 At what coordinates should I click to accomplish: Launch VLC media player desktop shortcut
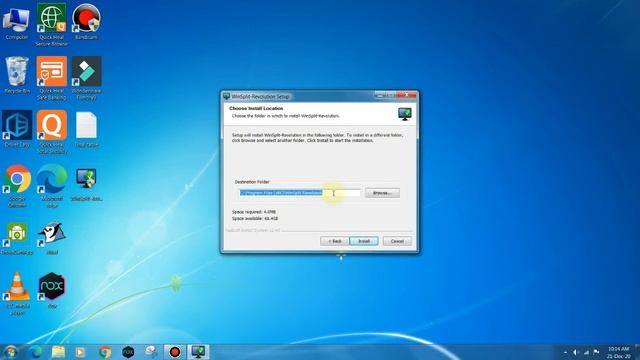(17, 293)
